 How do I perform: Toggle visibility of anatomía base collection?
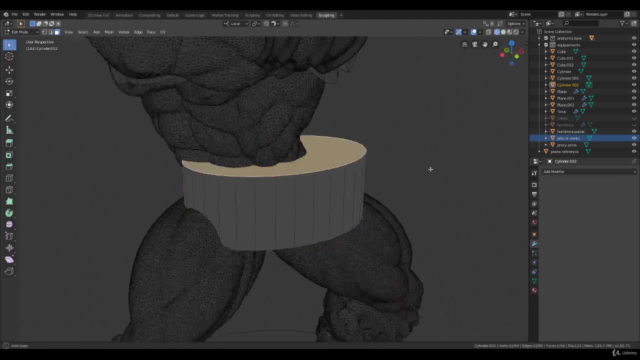(634, 38)
